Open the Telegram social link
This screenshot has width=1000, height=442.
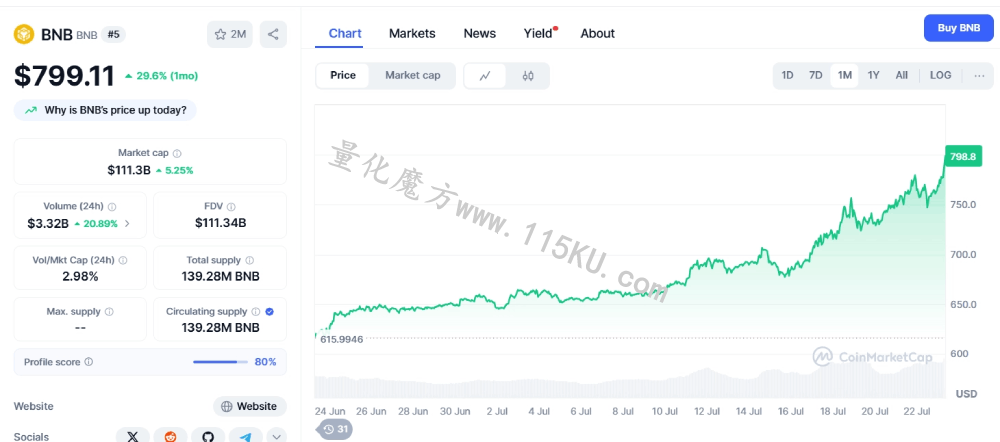pos(246,436)
